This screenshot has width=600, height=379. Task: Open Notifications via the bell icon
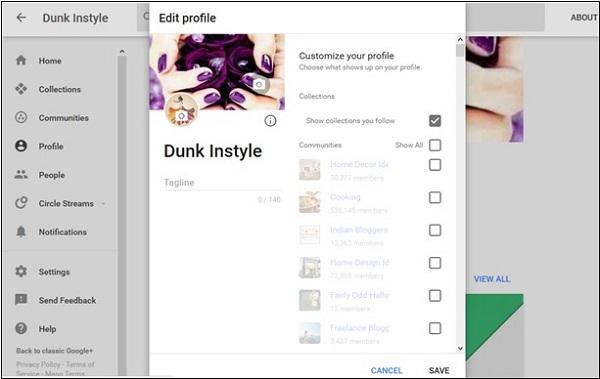coord(21,232)
